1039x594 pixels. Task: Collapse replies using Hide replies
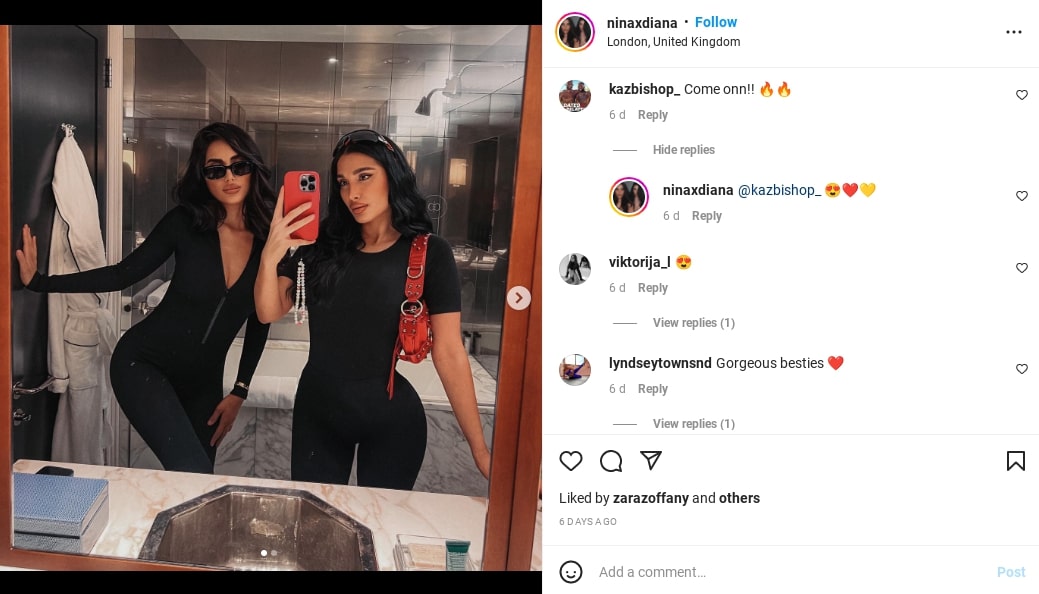683,150
